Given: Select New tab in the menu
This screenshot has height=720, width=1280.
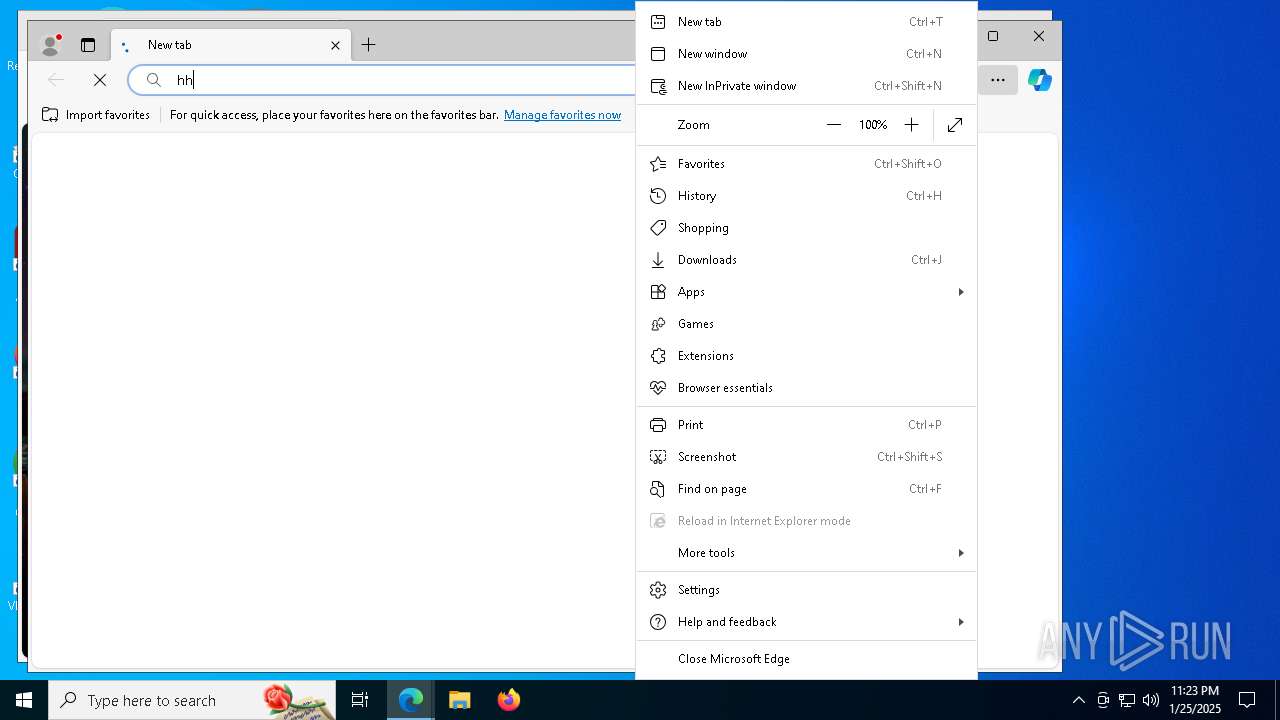Looking at the screenshot, I should pos(806,22).
